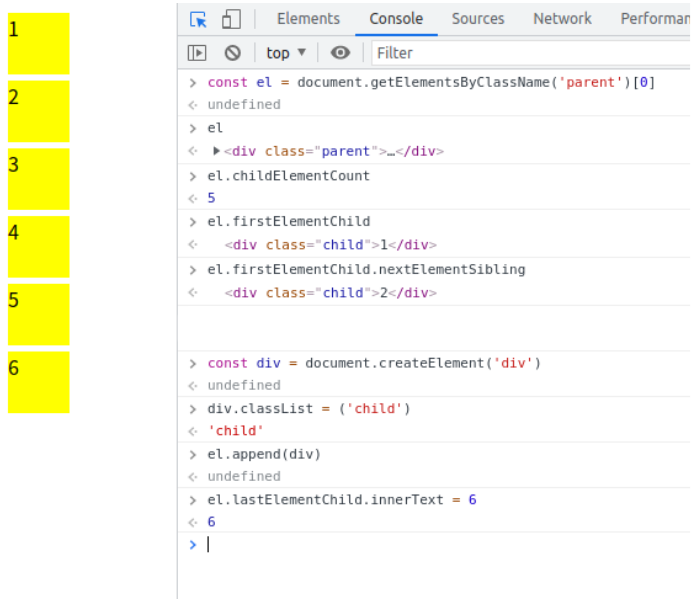Create live expression using eye icon
Screen dimensions: 694x602
coord(340,53)
